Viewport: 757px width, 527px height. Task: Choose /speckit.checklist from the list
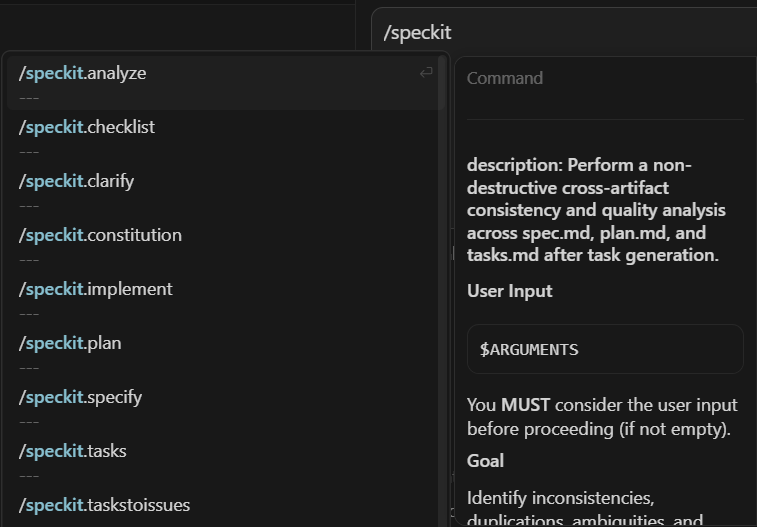tap(225, 137)
